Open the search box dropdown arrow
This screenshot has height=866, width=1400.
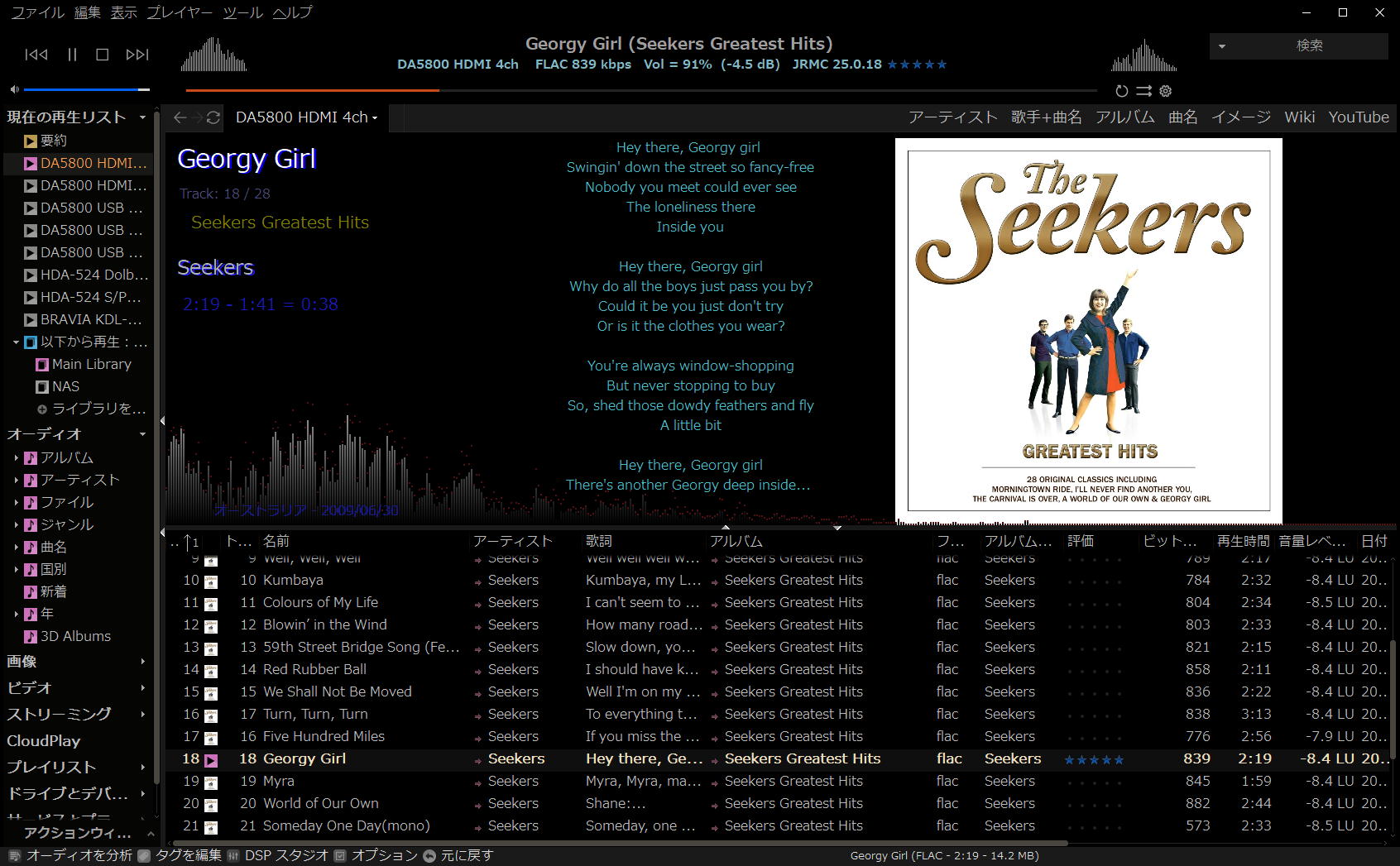1222,46
